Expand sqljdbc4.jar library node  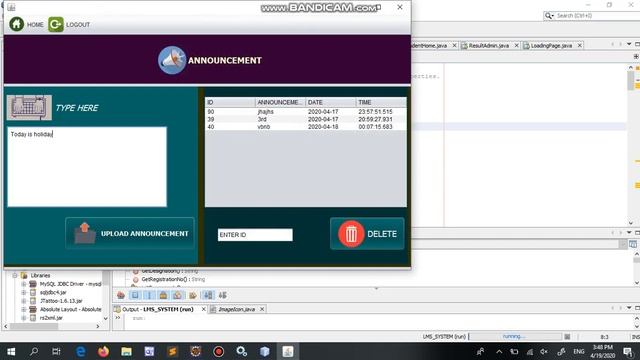24,293
